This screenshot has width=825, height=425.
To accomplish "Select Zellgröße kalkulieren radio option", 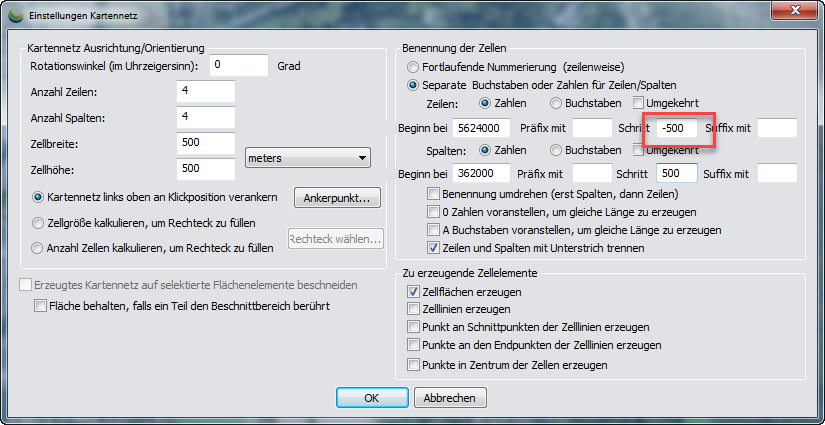I will (x=37, y=223).
